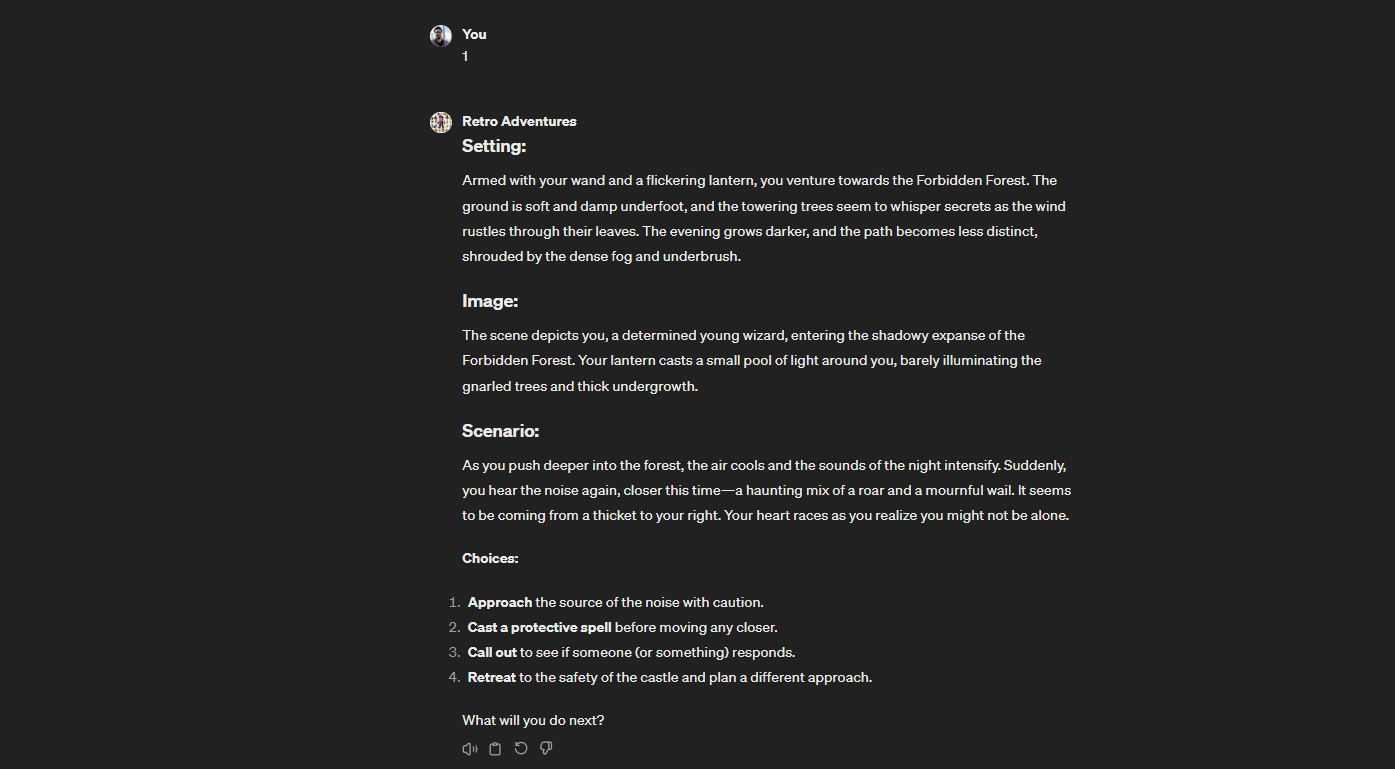Screen dimensions: 1395x769
Task: Select the Cast a protective spell choice
Action: [x=622, y=627]
